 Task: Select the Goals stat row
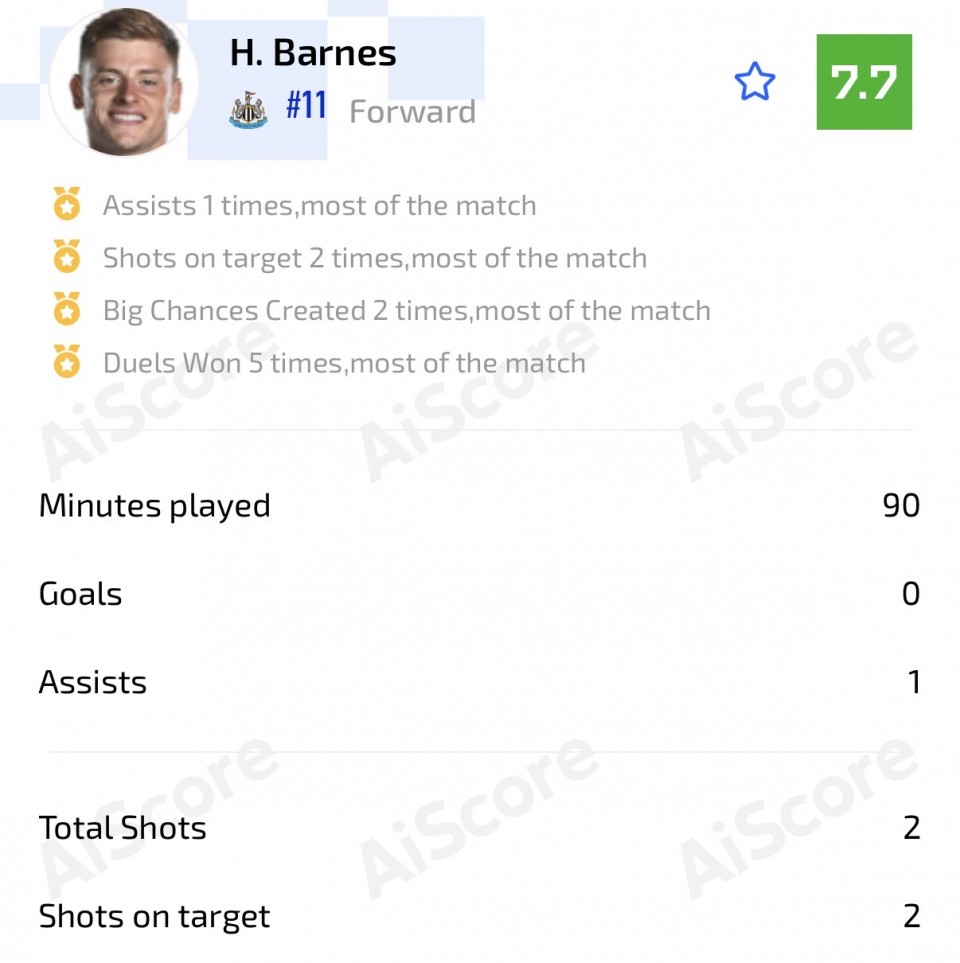tap(479, 594)
